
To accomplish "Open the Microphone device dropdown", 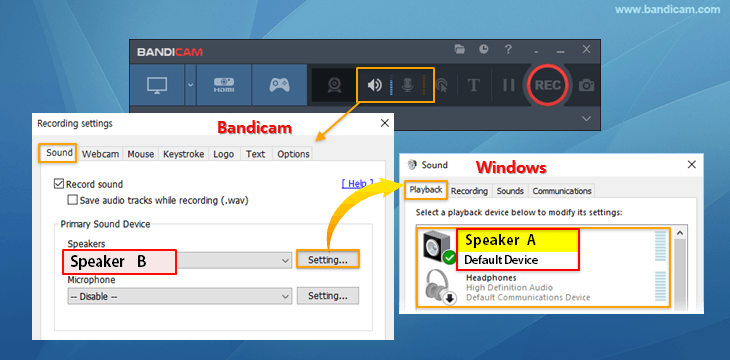I will coord(180,296).
